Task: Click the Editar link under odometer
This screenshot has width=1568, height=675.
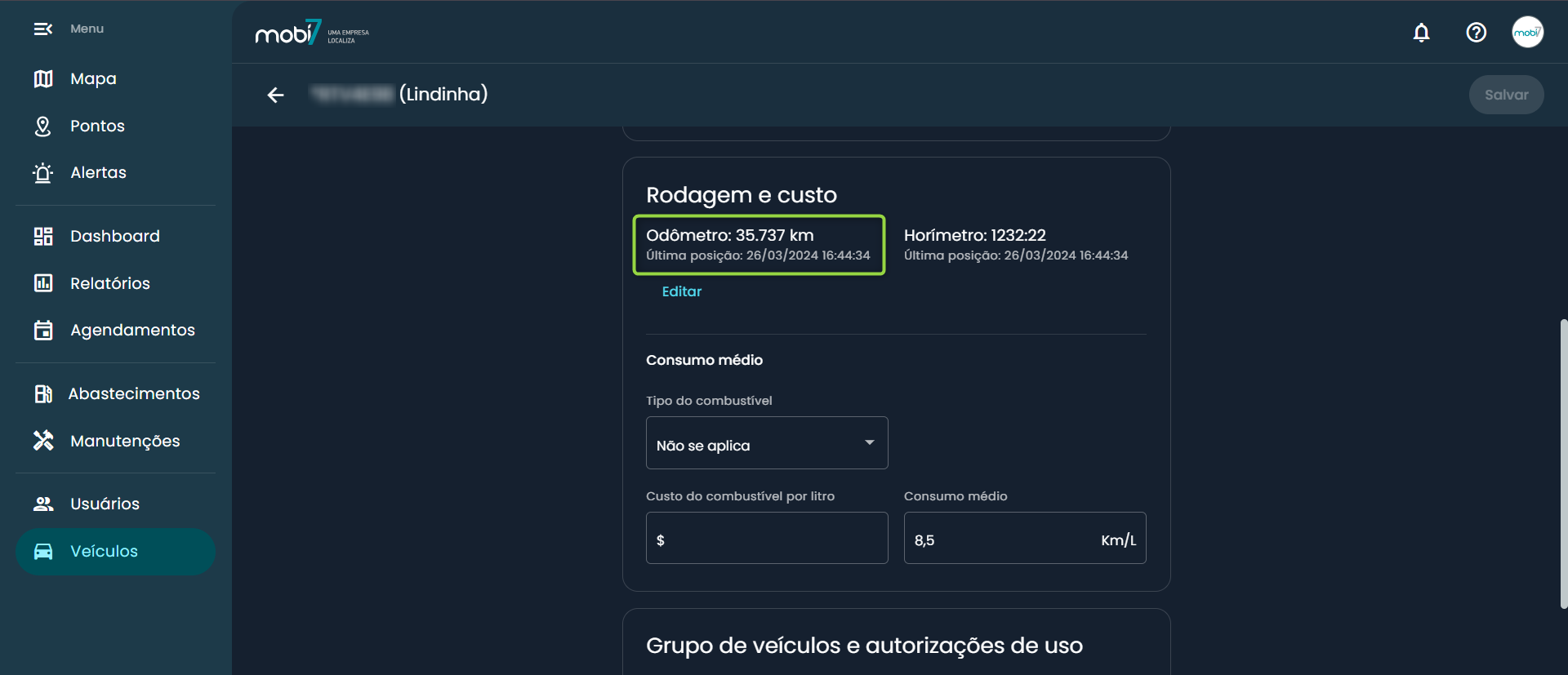Action: pos(681,292)
